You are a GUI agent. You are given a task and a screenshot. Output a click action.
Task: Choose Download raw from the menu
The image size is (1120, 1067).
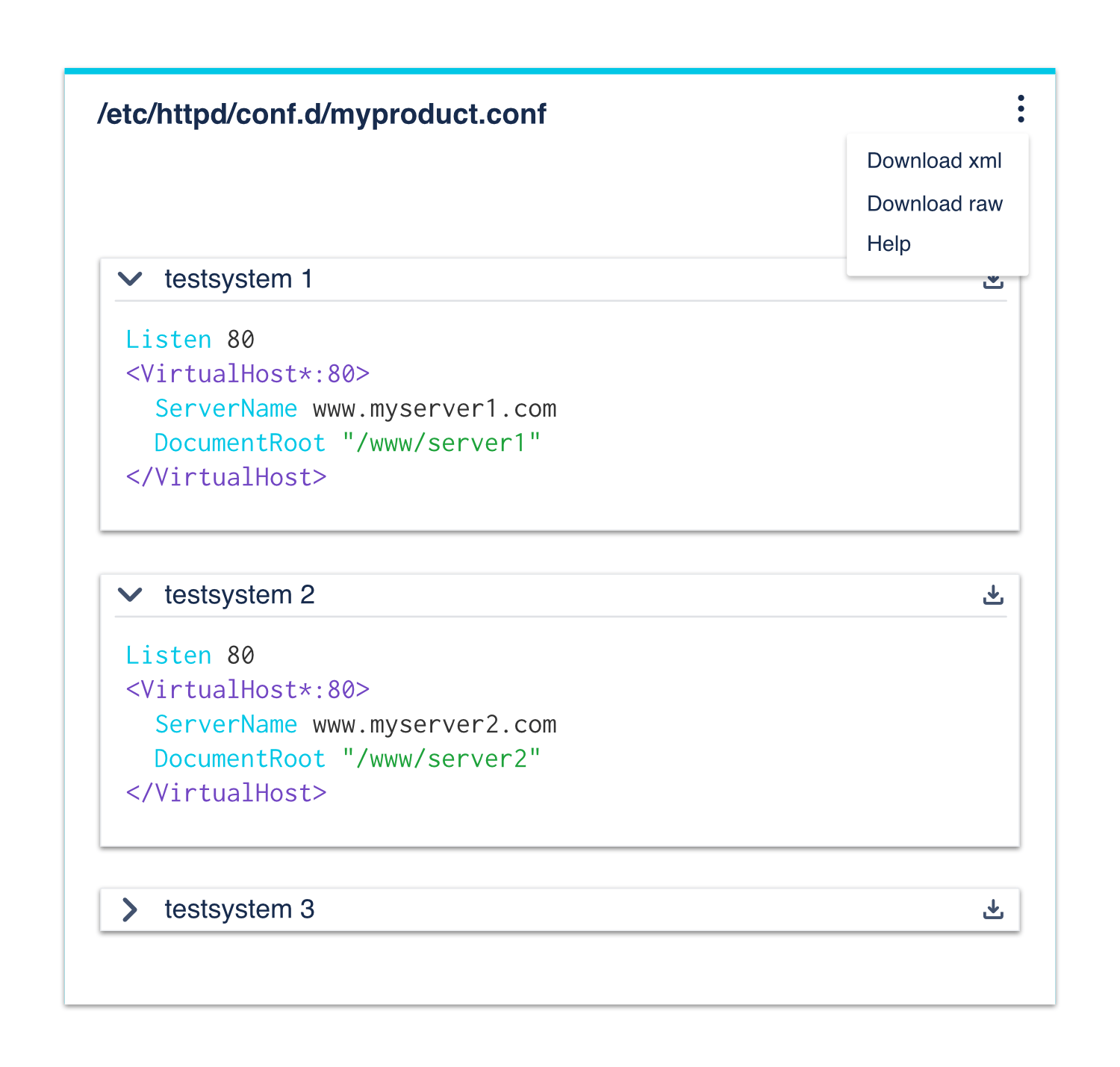click(935, 204)
